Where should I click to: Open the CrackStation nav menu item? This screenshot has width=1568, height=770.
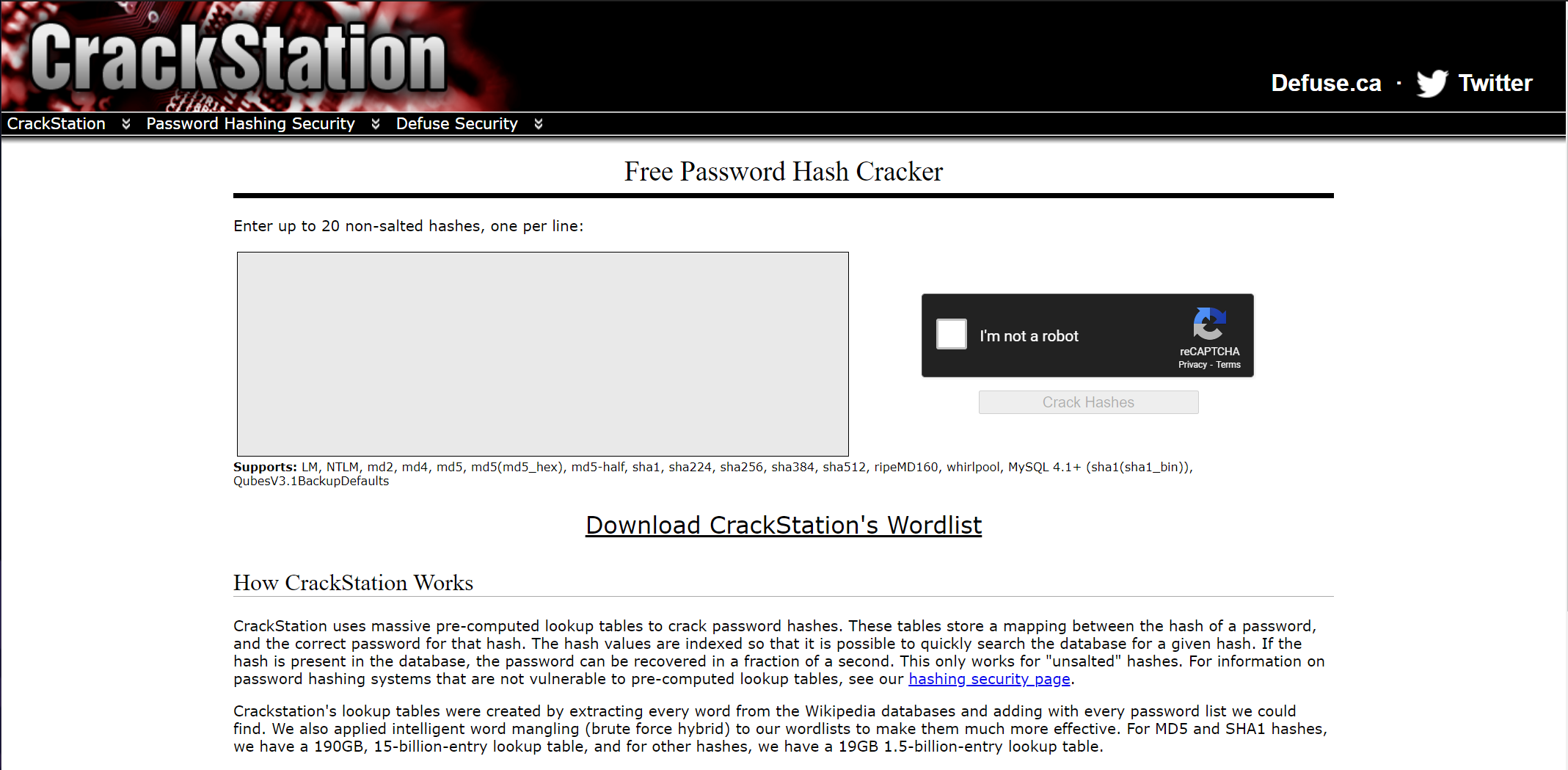click(x=56, y=123)
